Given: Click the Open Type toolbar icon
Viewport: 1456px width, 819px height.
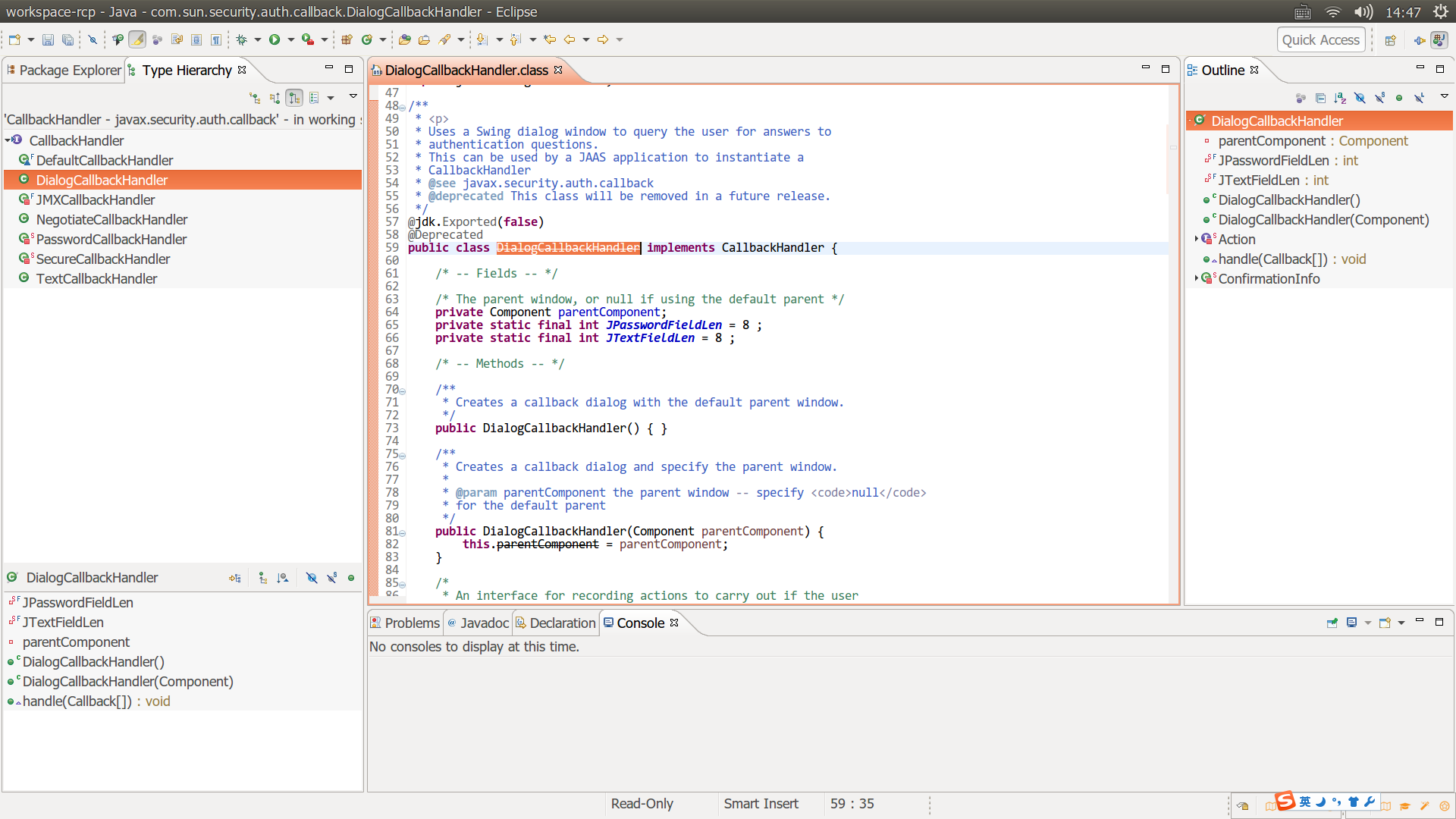Looking at the screenshot, I should pyautogui.click(x=404, y=39).
